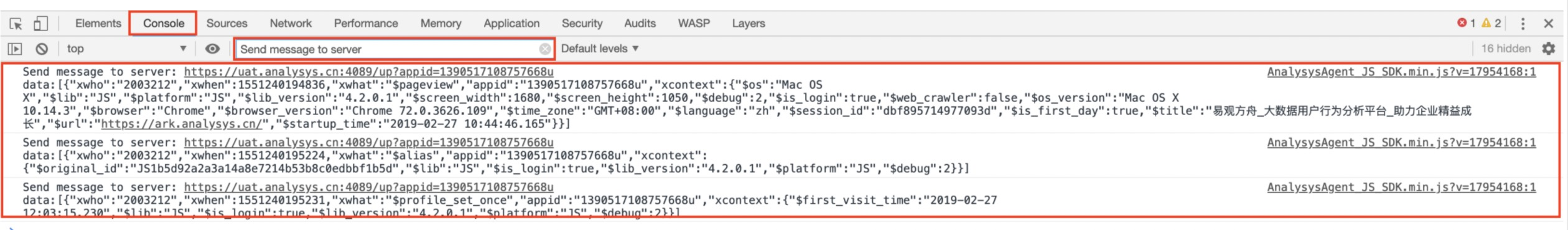This screenshot has width=1568, height=230.
Task: Follow the ark.analysys.cn URL link
Action: (x=182, y=124)
